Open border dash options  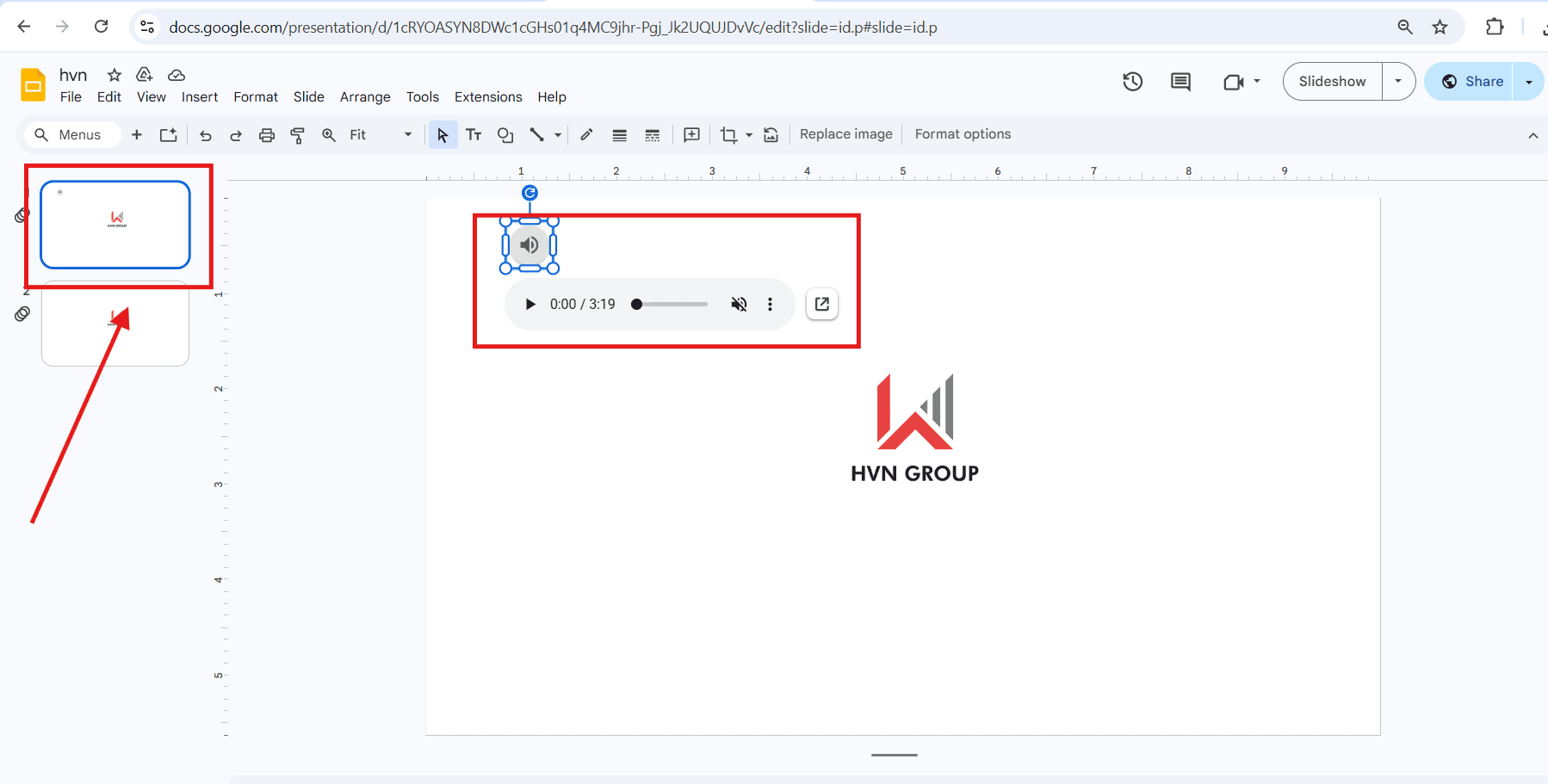pyautogui.click(x=653, y=135)
